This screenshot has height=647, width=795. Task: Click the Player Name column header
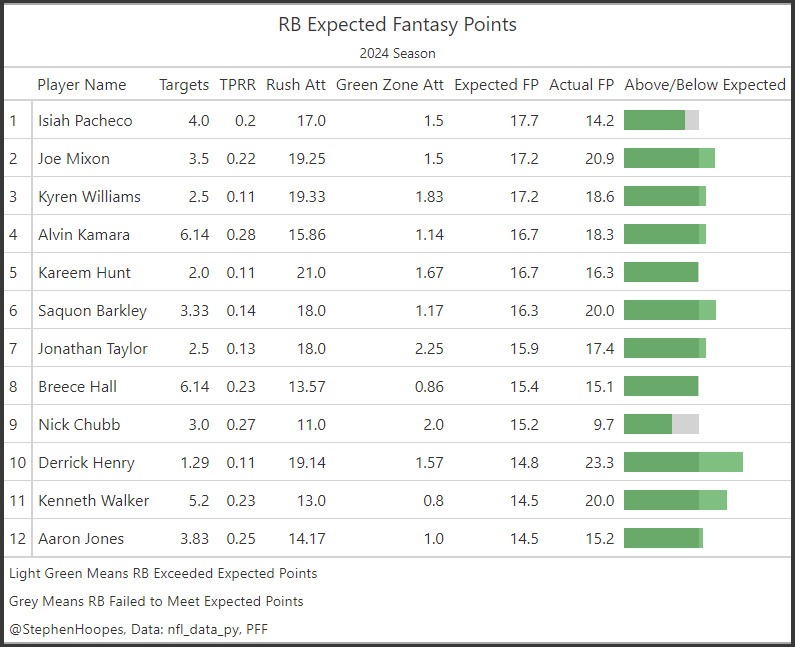pyautogui.click(x=82, y=85)
